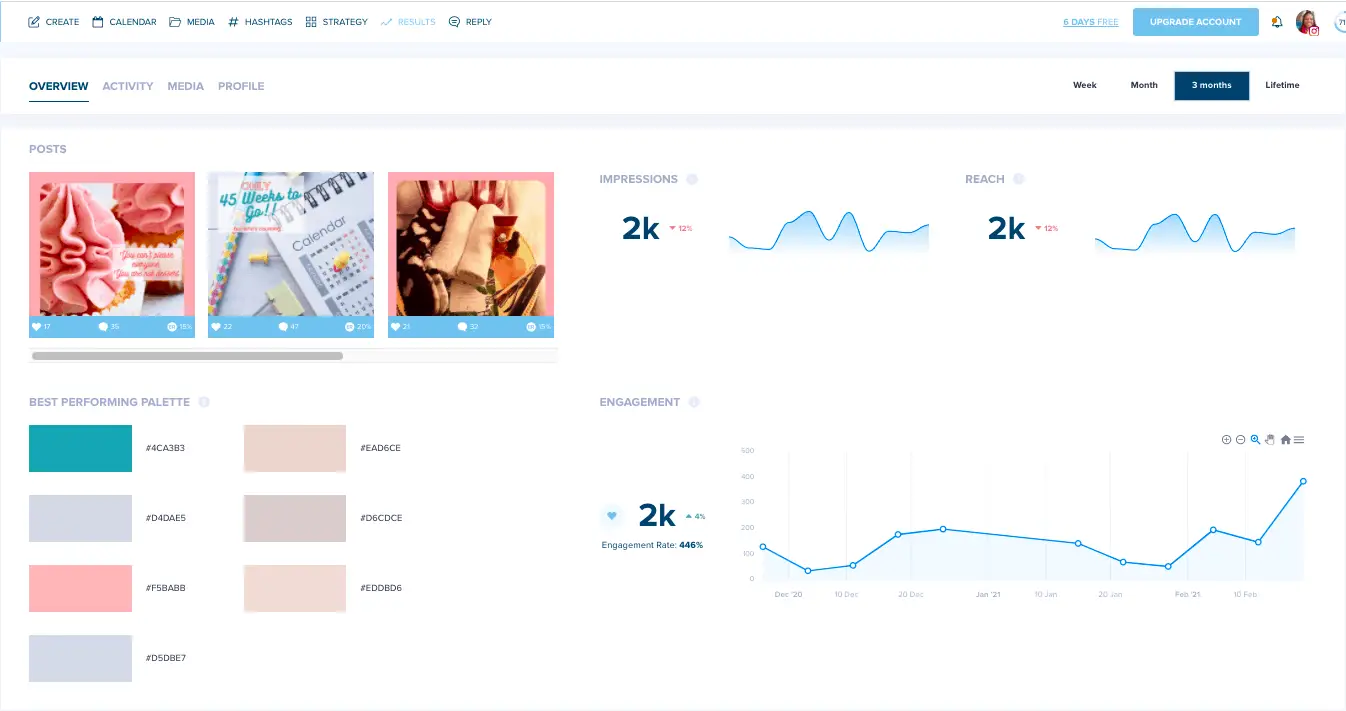Click the heart icon on cupcake post
Viewport: 1346px width, 711px height.
coord(37,327)
